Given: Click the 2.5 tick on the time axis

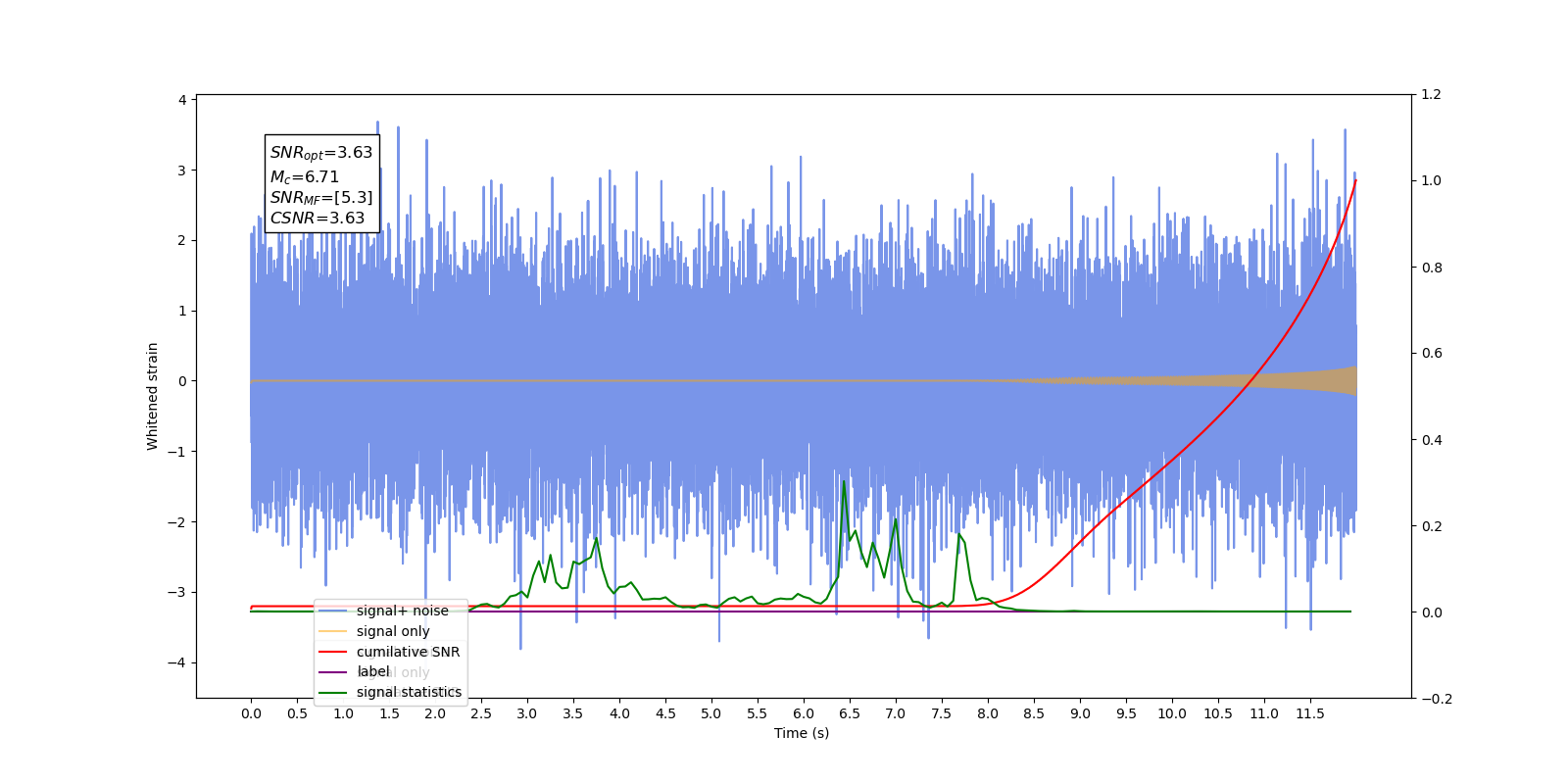Looking at the screenshot, I should point(481,713).
